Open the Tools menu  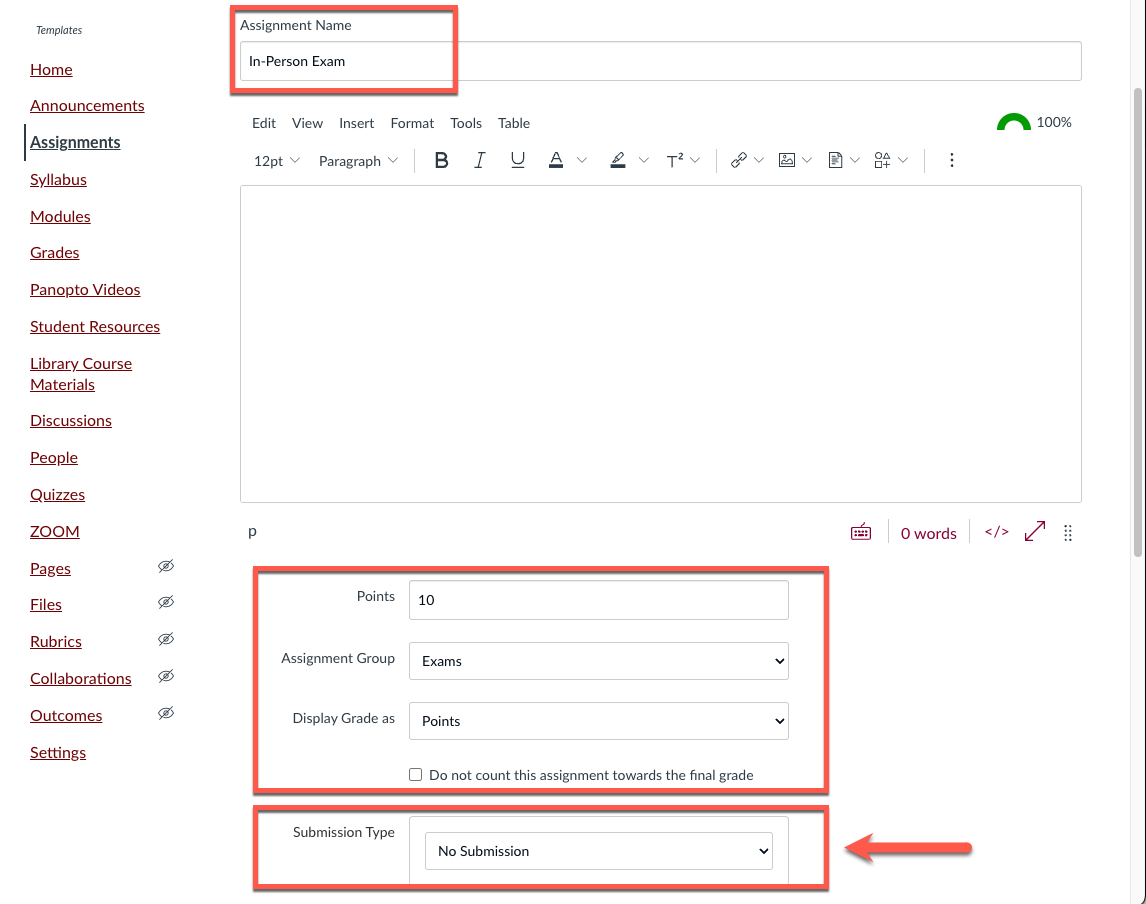tap(466, 123)
